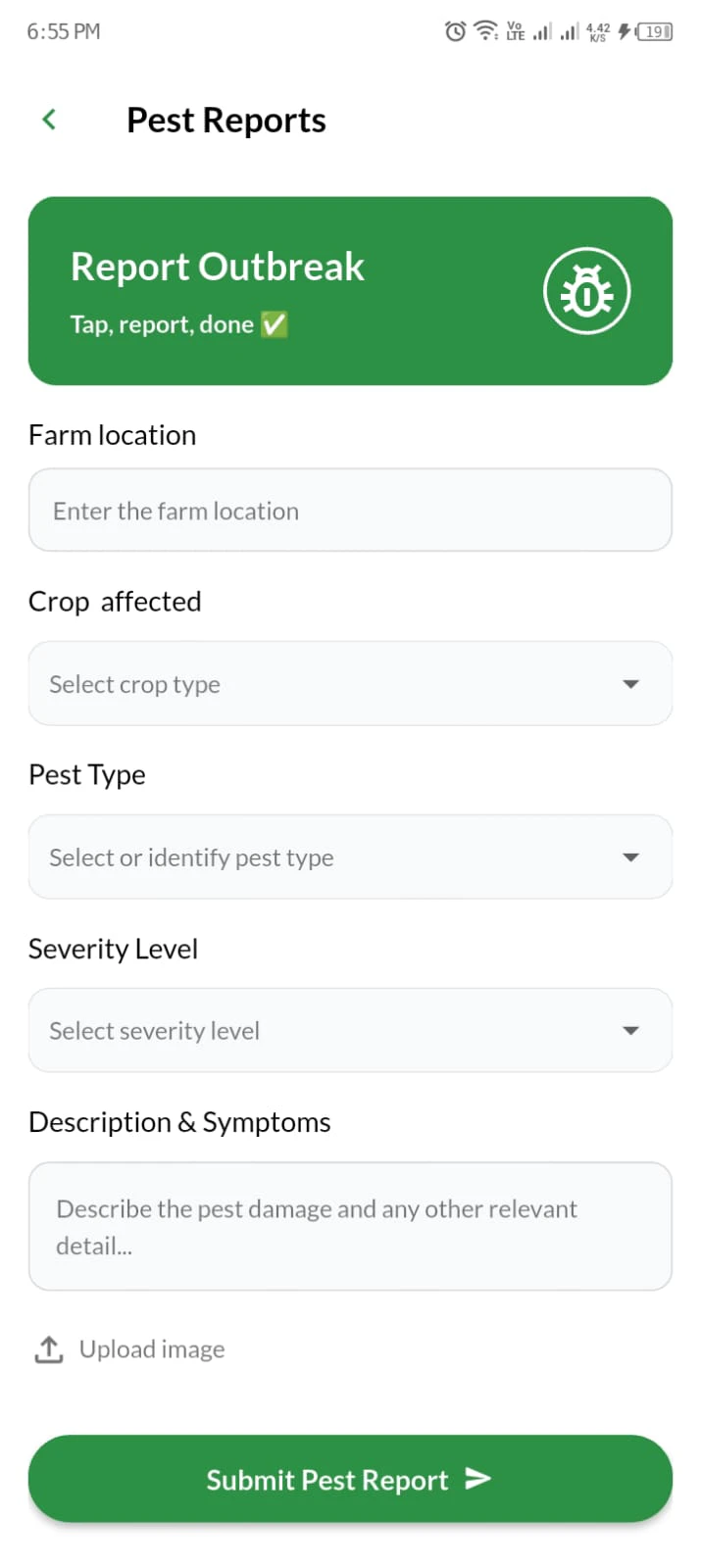The height and width of the screenshot is (1568, 701).
Task: Tap the VoLTE indicator in the status bar
Action: click(x=515, y=30)
